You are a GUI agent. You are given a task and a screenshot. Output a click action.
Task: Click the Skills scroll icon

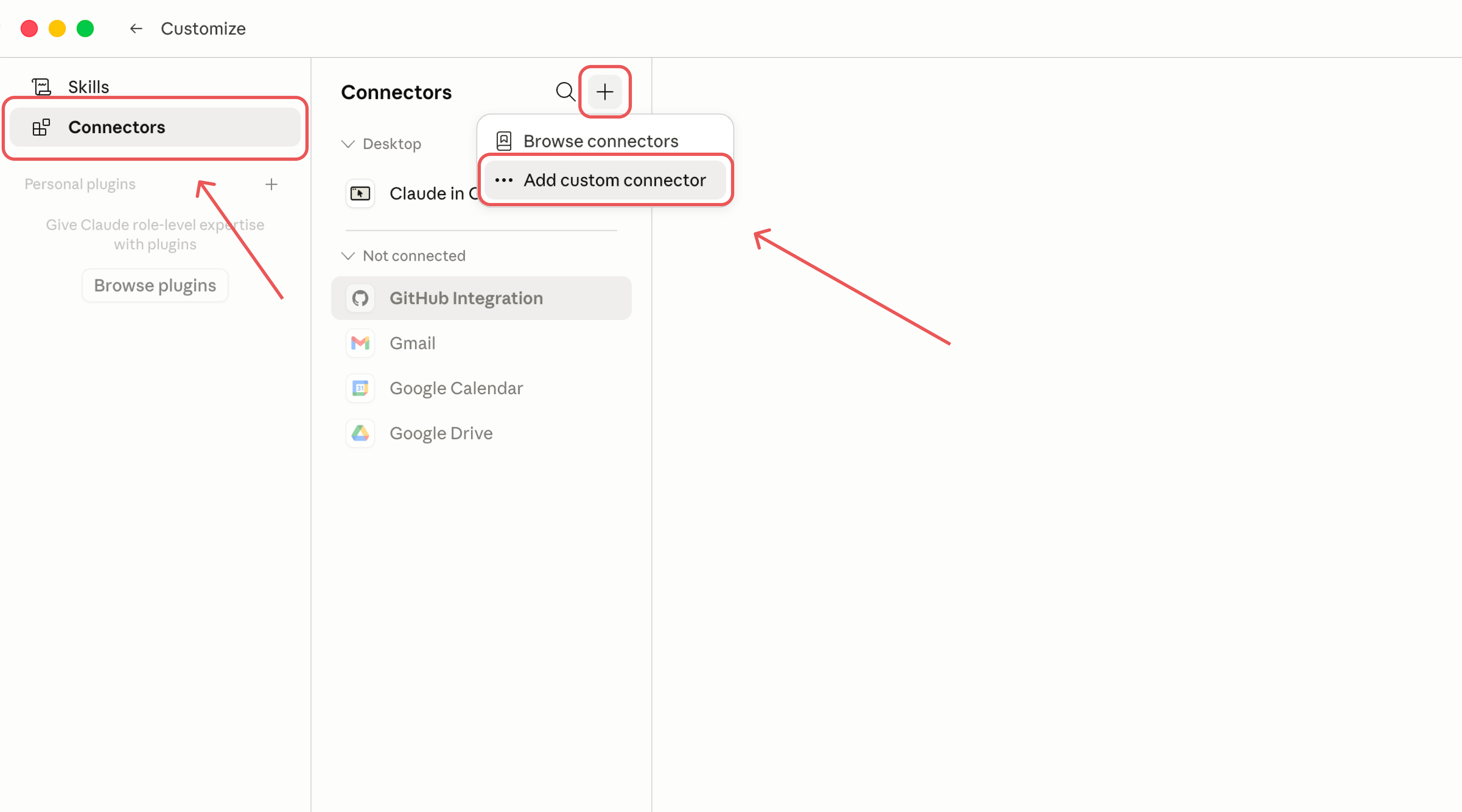pos(41,87)
